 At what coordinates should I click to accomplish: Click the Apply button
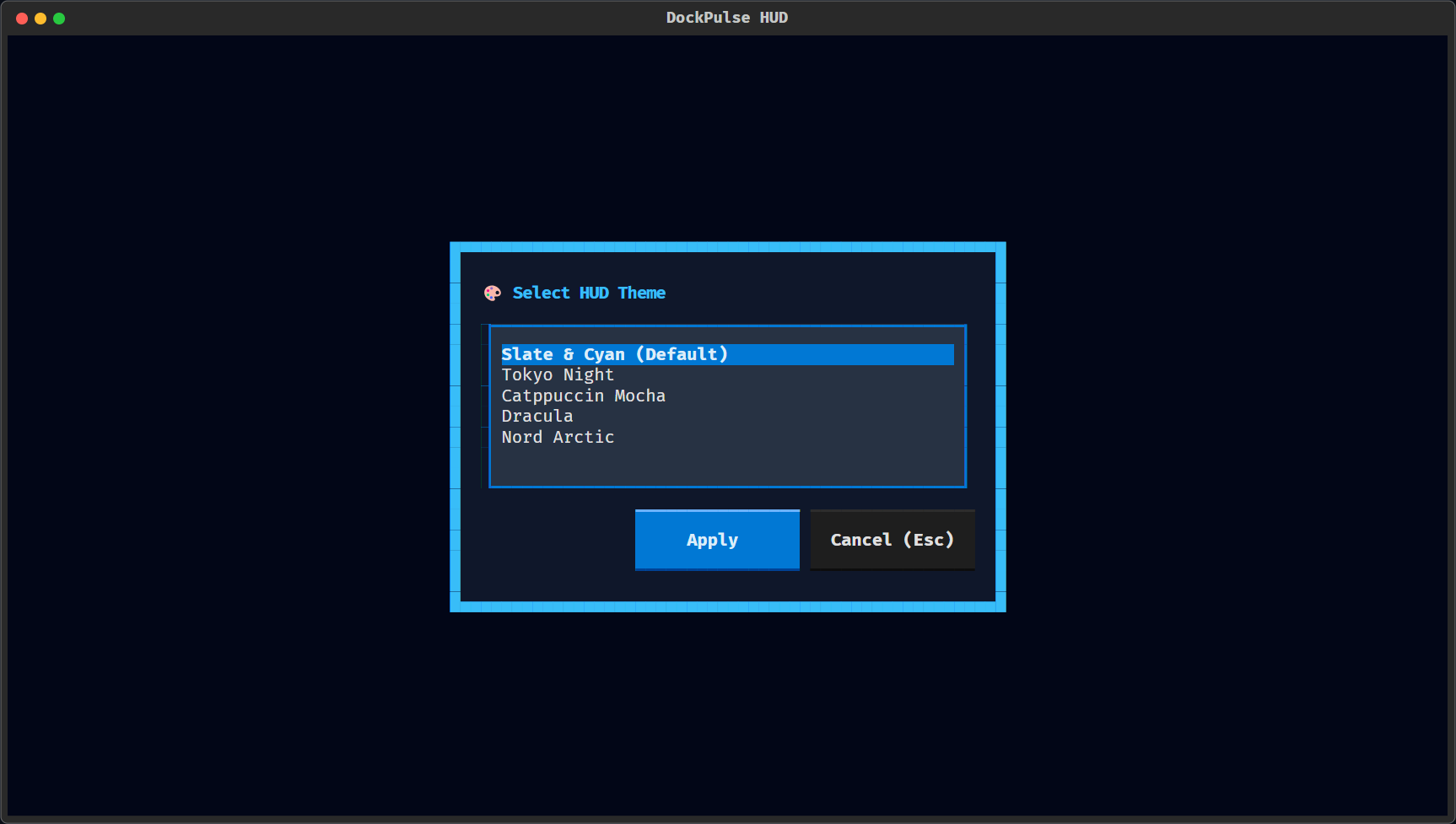tap(717, 540)
